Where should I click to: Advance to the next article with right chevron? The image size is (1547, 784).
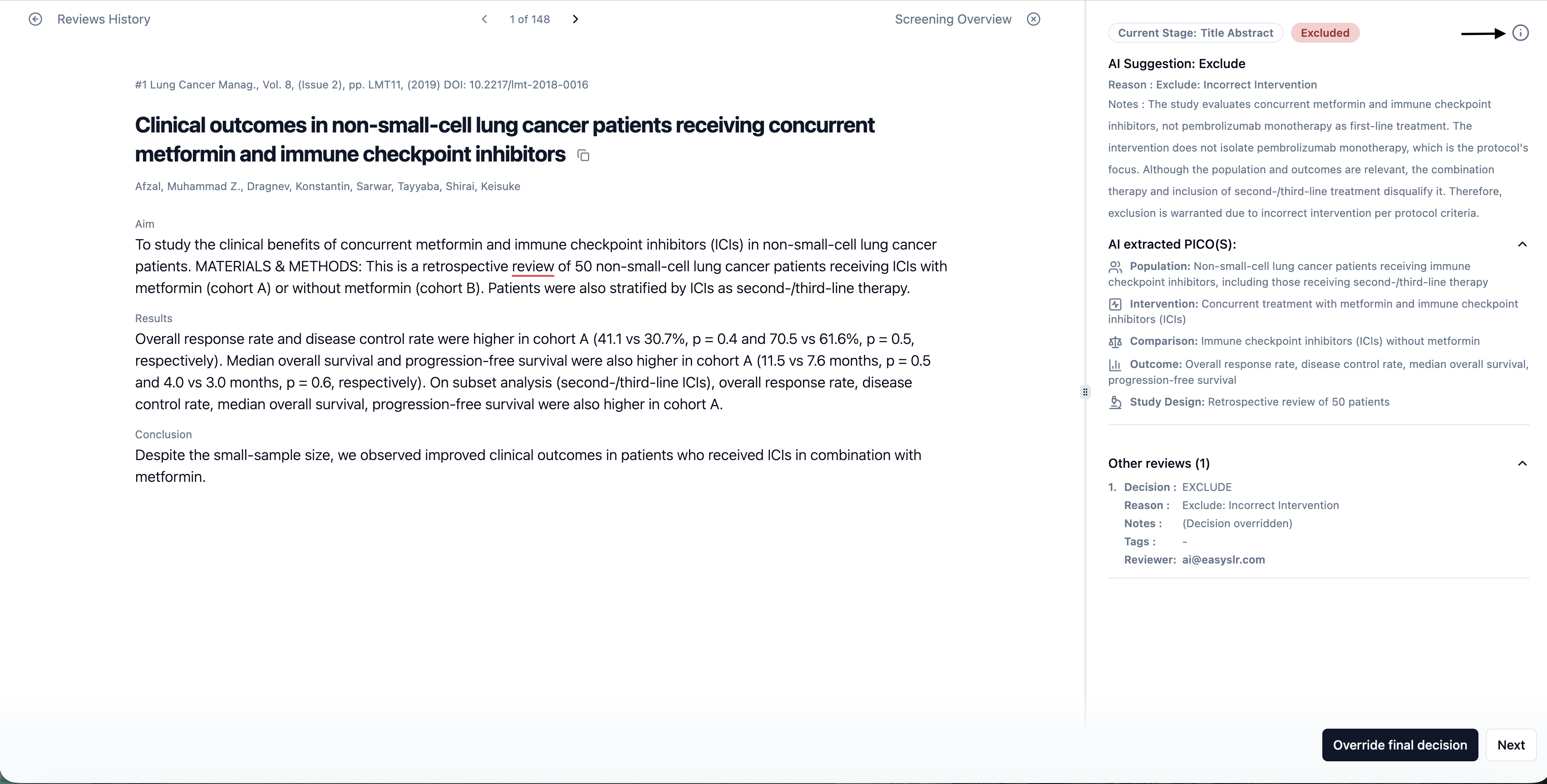575,19
